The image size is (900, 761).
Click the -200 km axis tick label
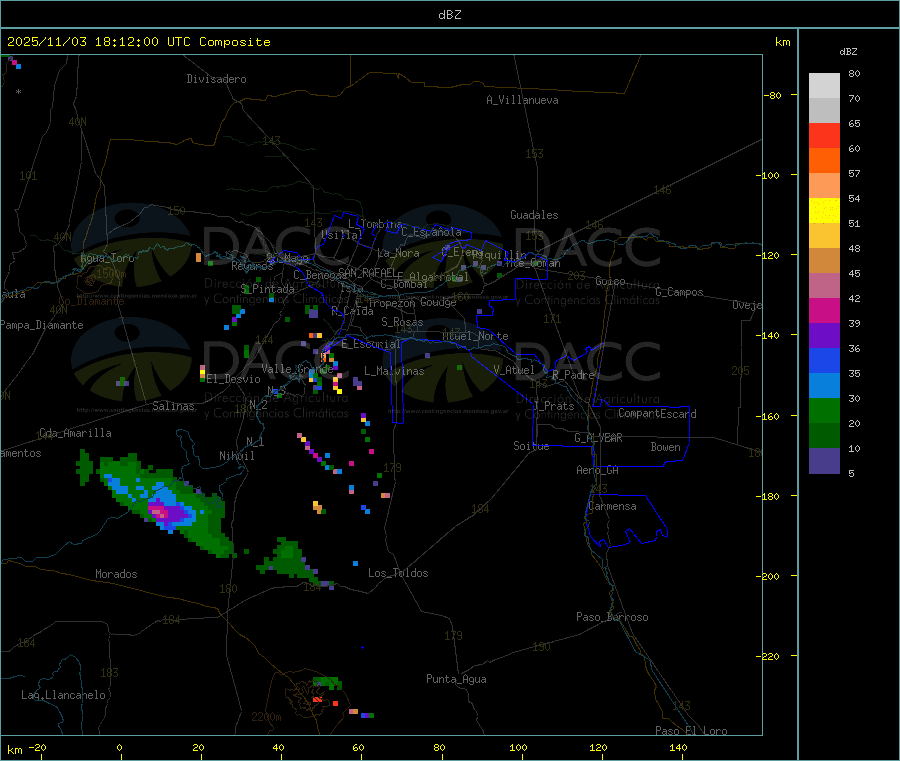pos(767,576)
